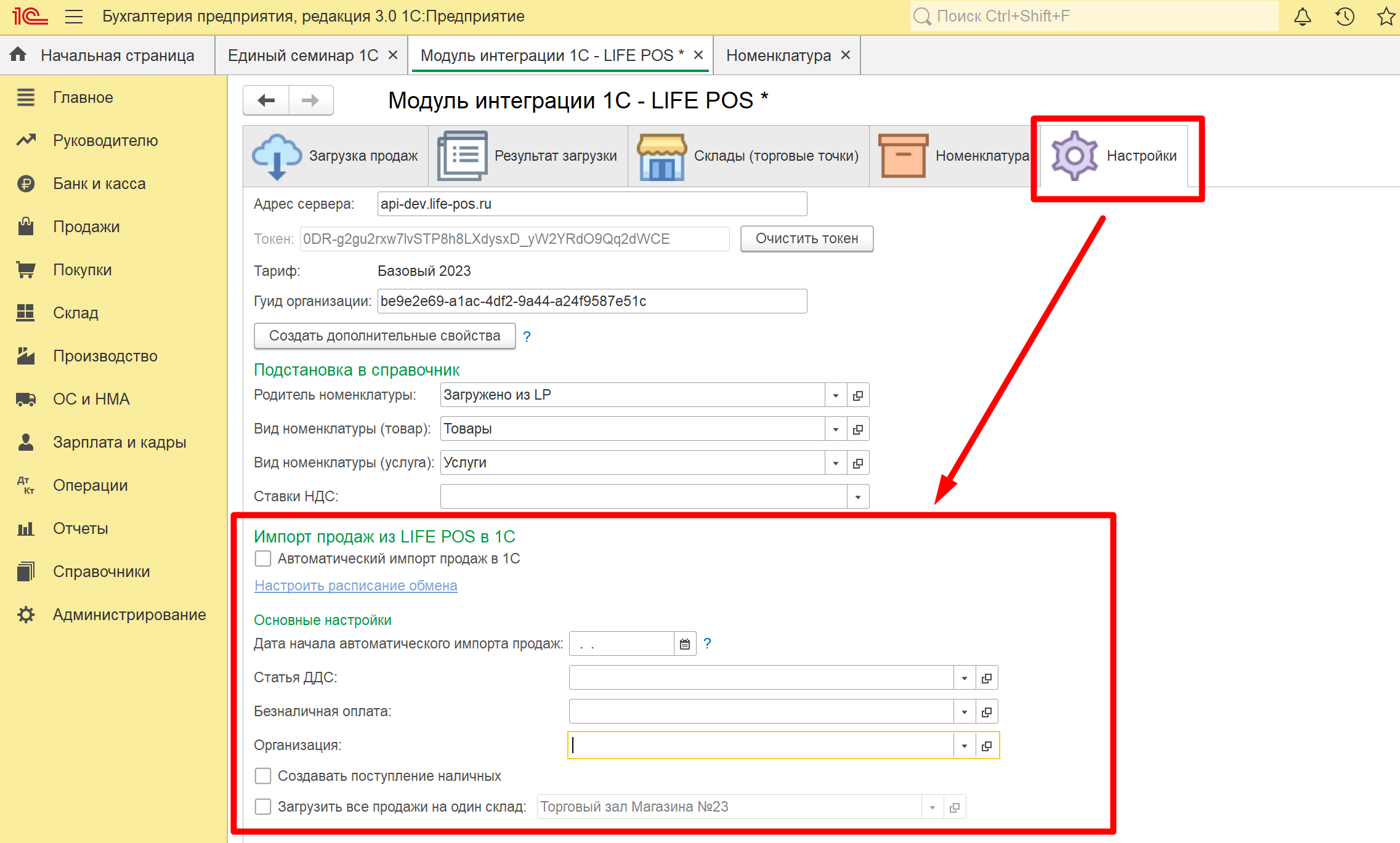Viewport: 1400px width, 843px height.
Task: Open Вид номенклатуры (товар) item with open icon
Action: tap(858, 429)
